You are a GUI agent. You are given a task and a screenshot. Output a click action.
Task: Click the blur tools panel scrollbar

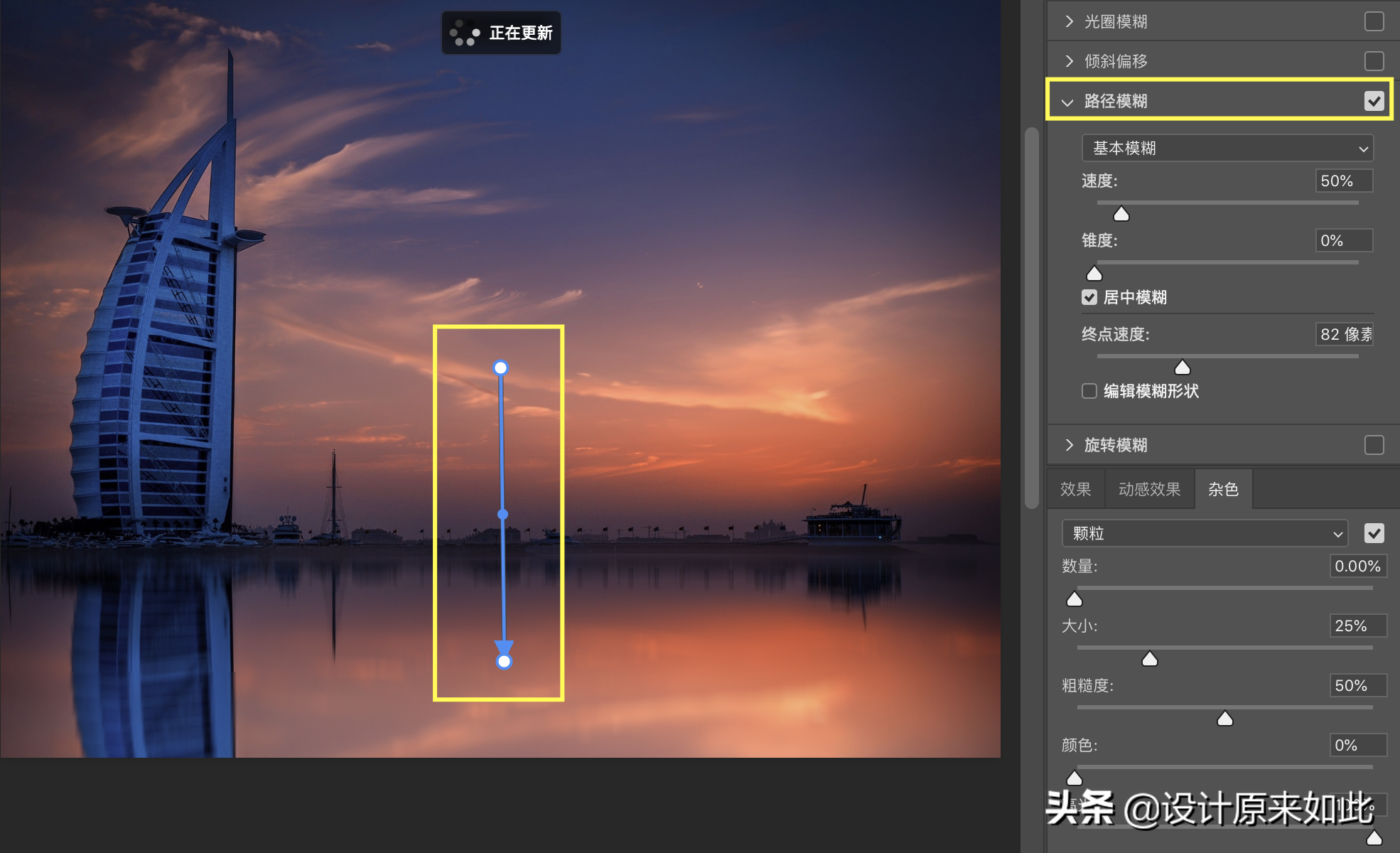pos(1032,318)
